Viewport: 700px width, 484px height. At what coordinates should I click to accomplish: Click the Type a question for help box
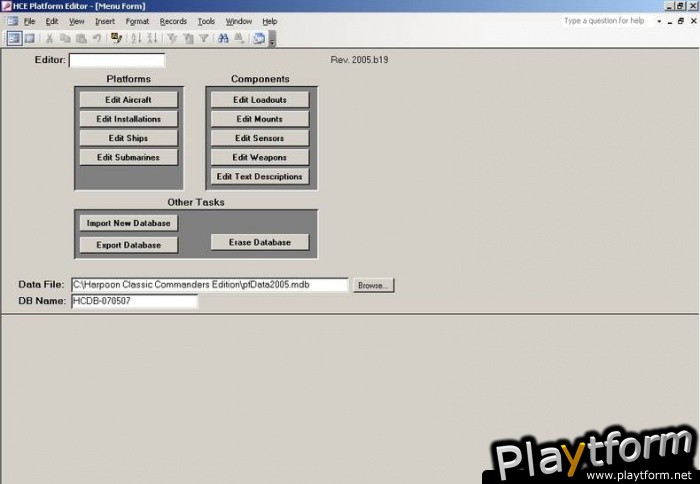pyautogui.click(x=606, y=21)
